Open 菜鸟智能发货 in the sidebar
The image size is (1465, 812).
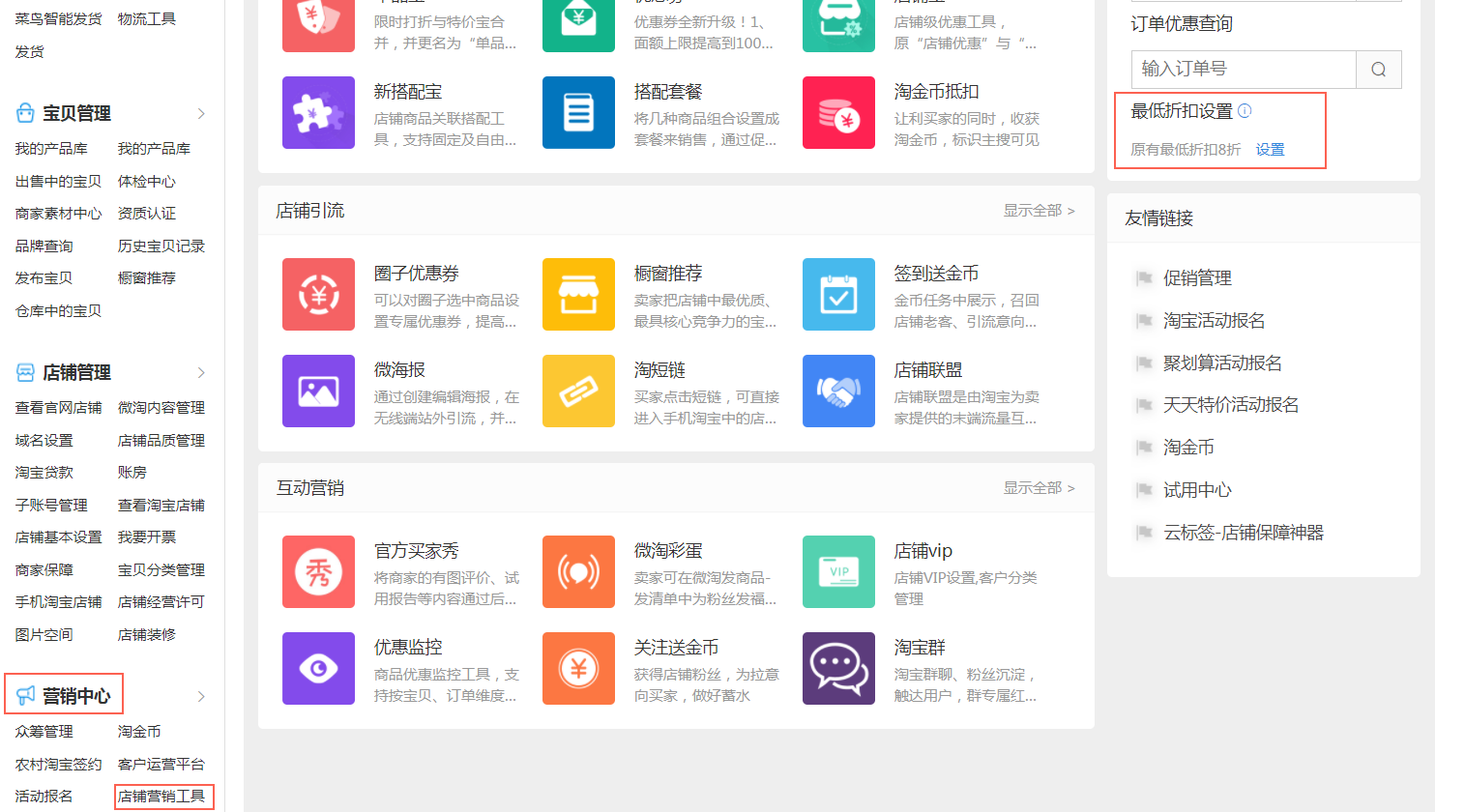(x=58, y=19)
